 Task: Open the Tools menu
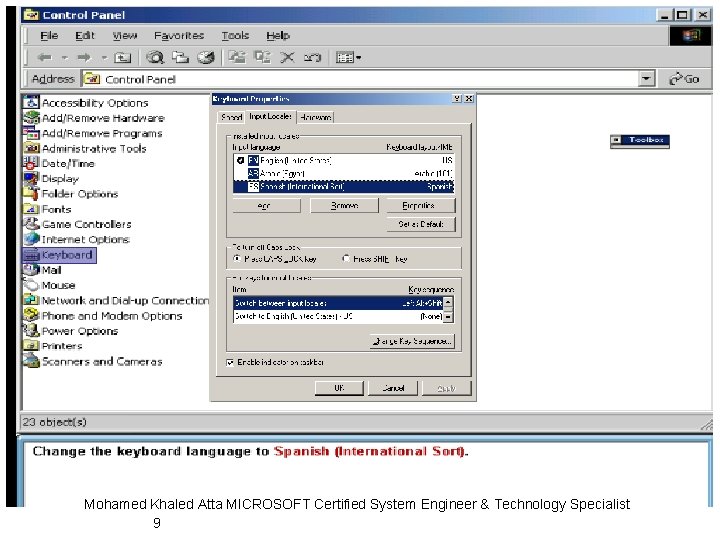(235, 35)
